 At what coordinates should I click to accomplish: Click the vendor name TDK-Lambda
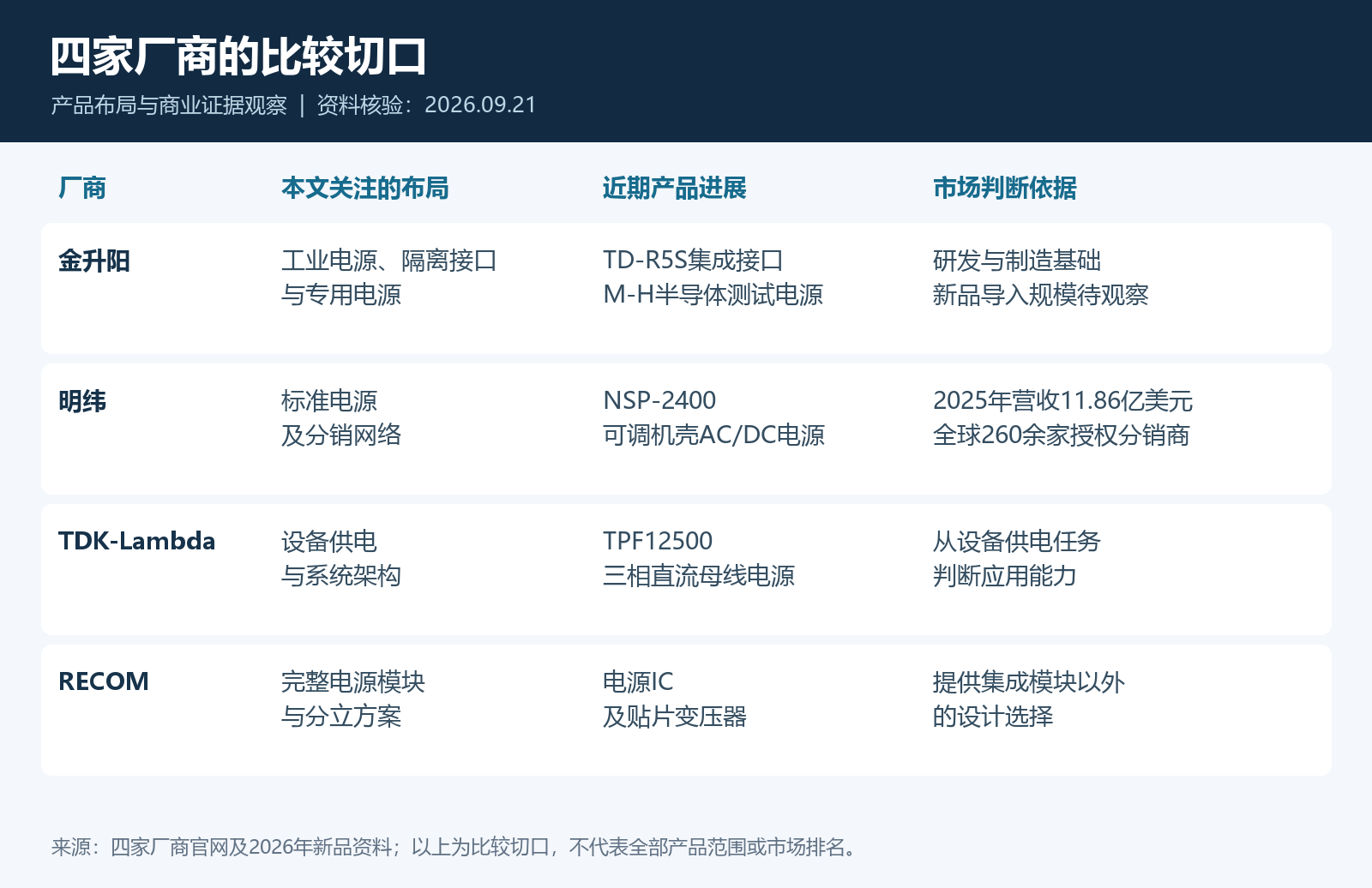137,542
